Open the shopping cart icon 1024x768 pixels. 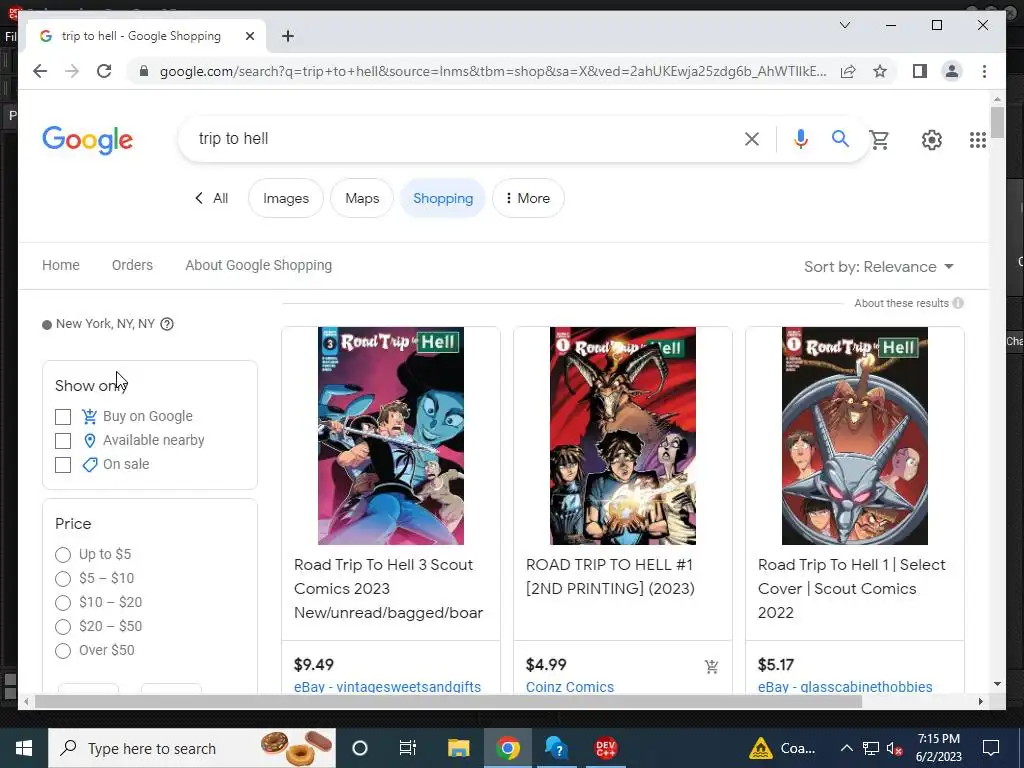879,139
